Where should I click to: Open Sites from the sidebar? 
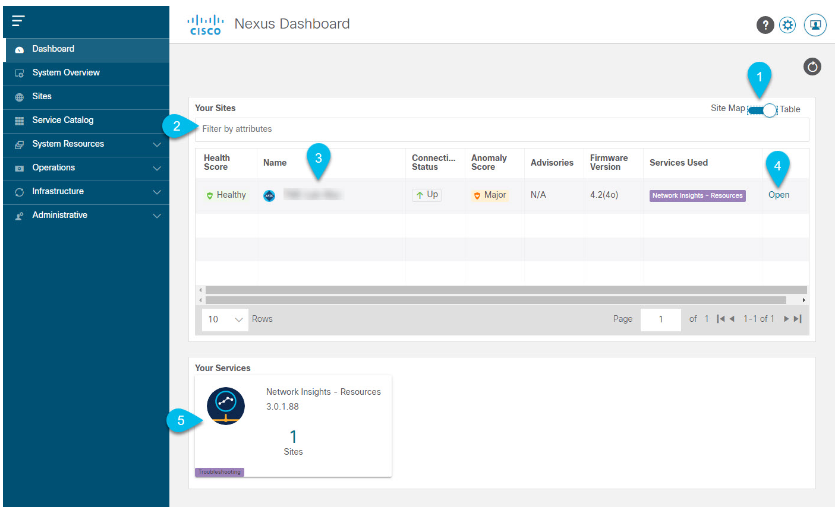(x=87, y=96)
